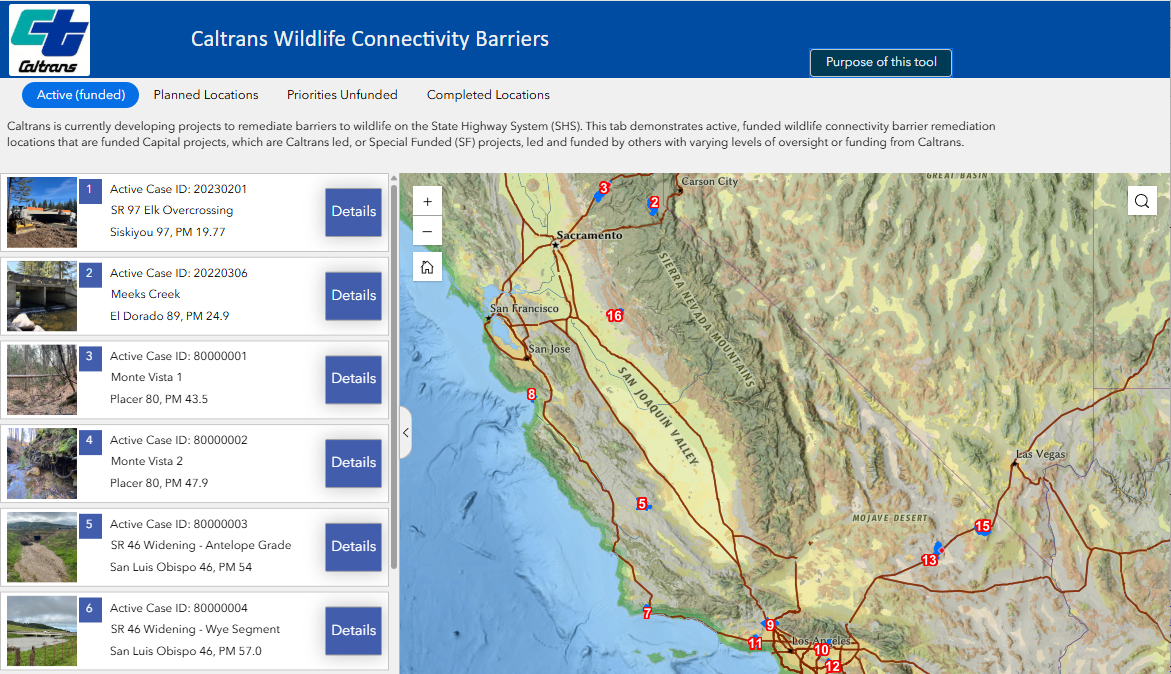
Task: Click Wye Segment photo thumbnail
Action: pyautogui.click(x=42, y=631)
